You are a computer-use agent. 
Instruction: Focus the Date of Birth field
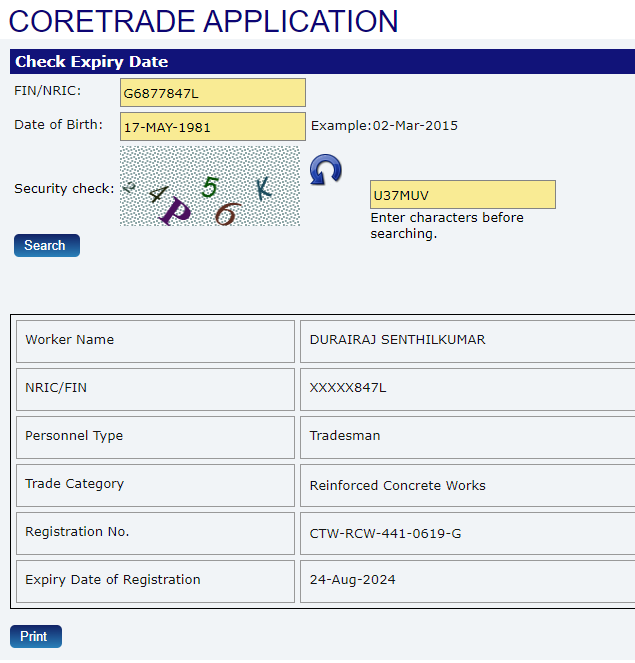[212, 127]
